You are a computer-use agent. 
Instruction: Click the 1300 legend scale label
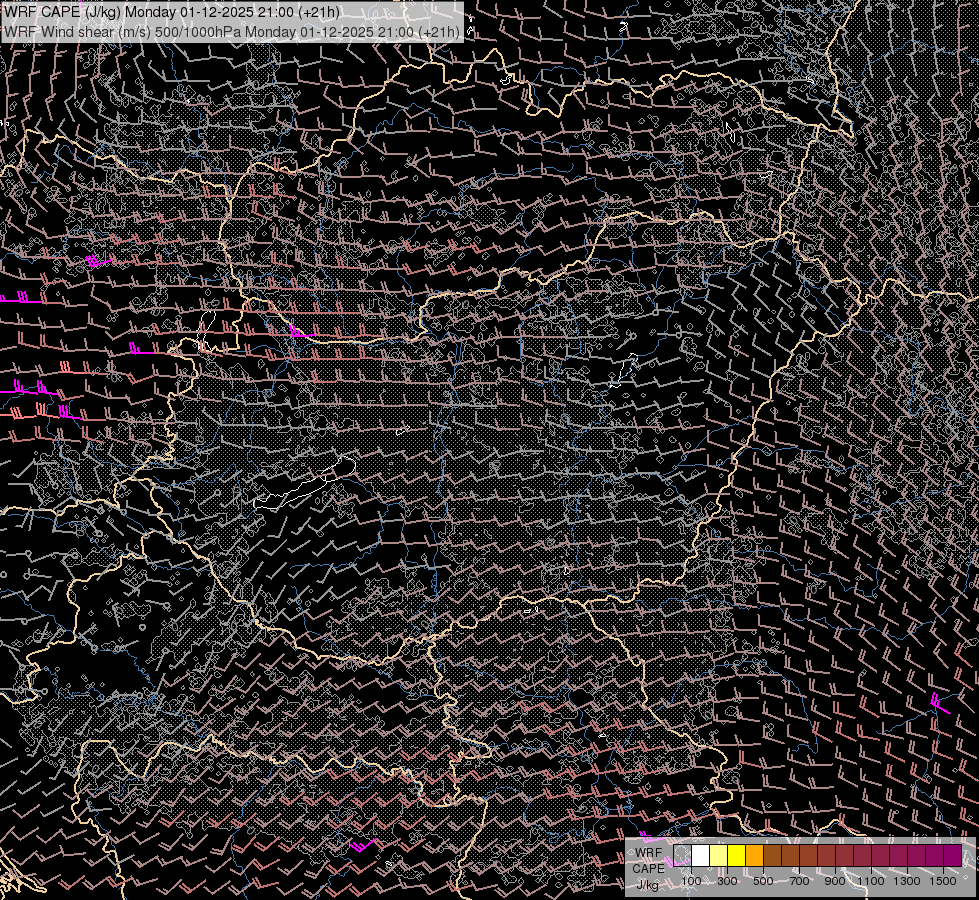click(907, 881)
